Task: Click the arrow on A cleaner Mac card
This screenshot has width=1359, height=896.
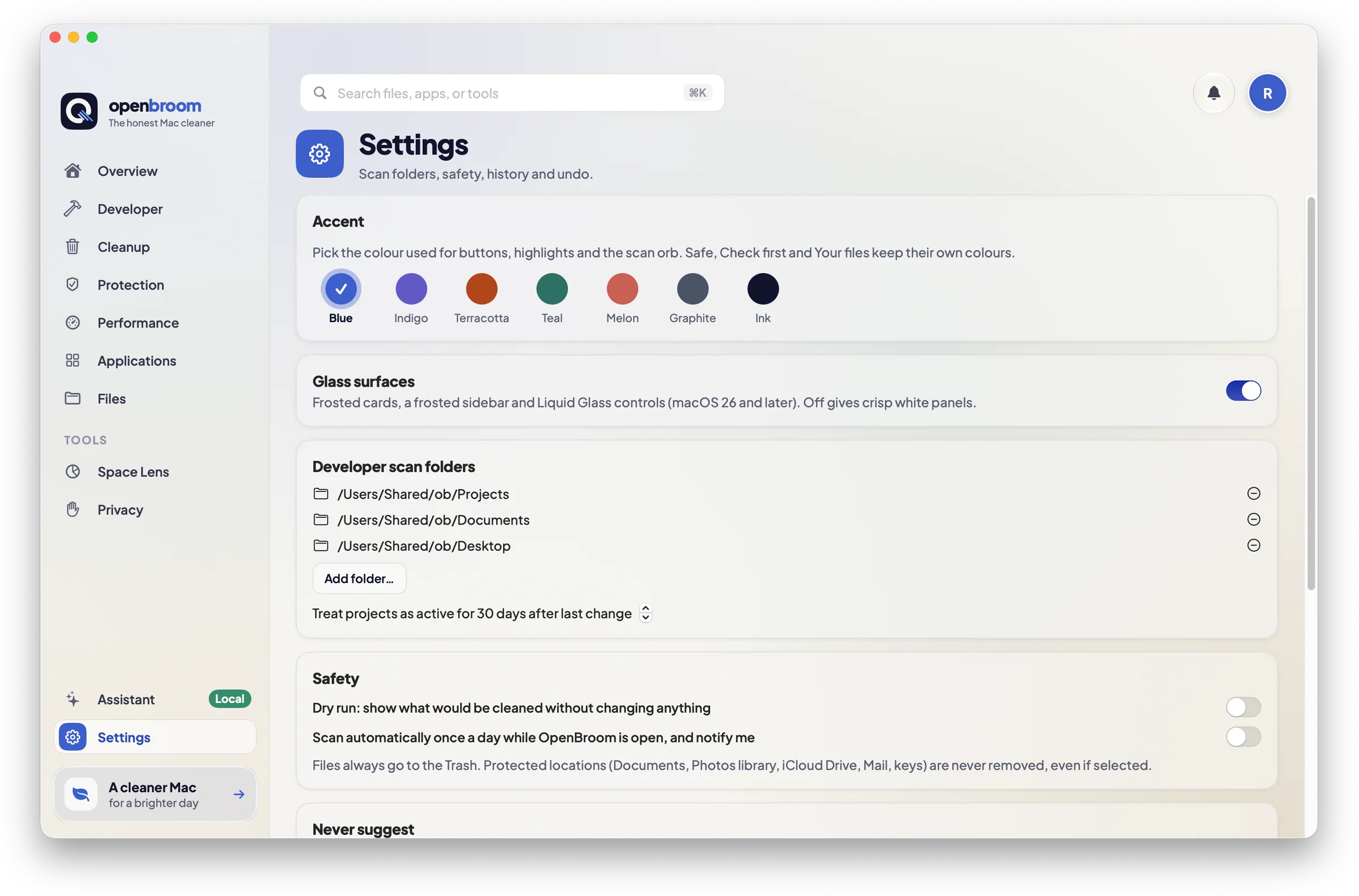Action: click(239, 794)
